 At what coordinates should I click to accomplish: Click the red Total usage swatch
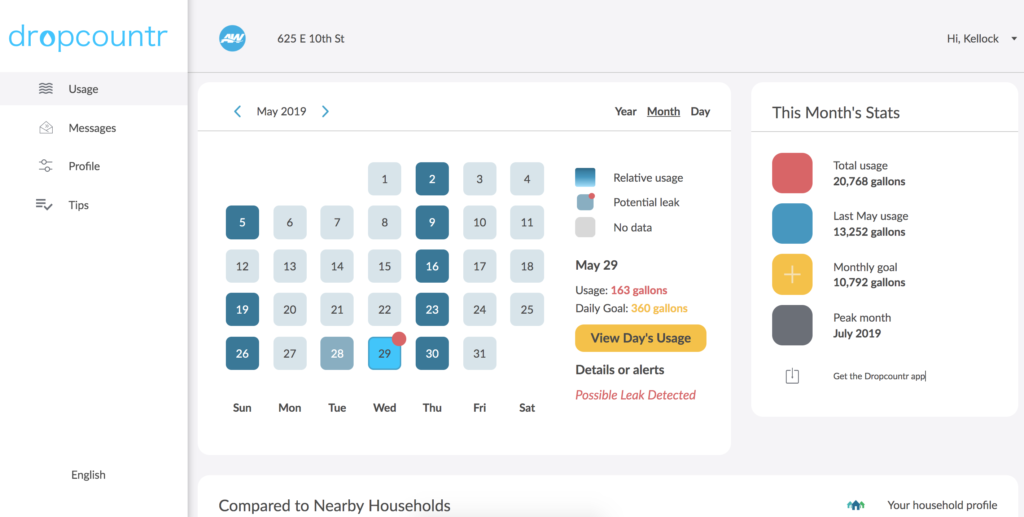pos(792,173)
